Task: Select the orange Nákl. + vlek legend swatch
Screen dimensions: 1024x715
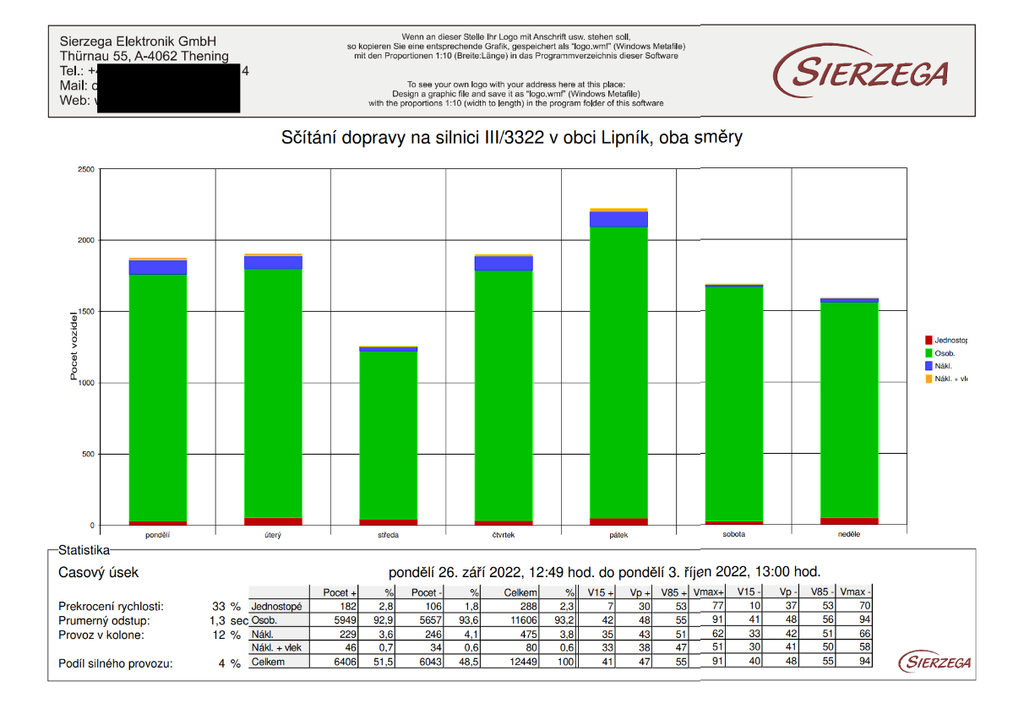Action: 928,379
